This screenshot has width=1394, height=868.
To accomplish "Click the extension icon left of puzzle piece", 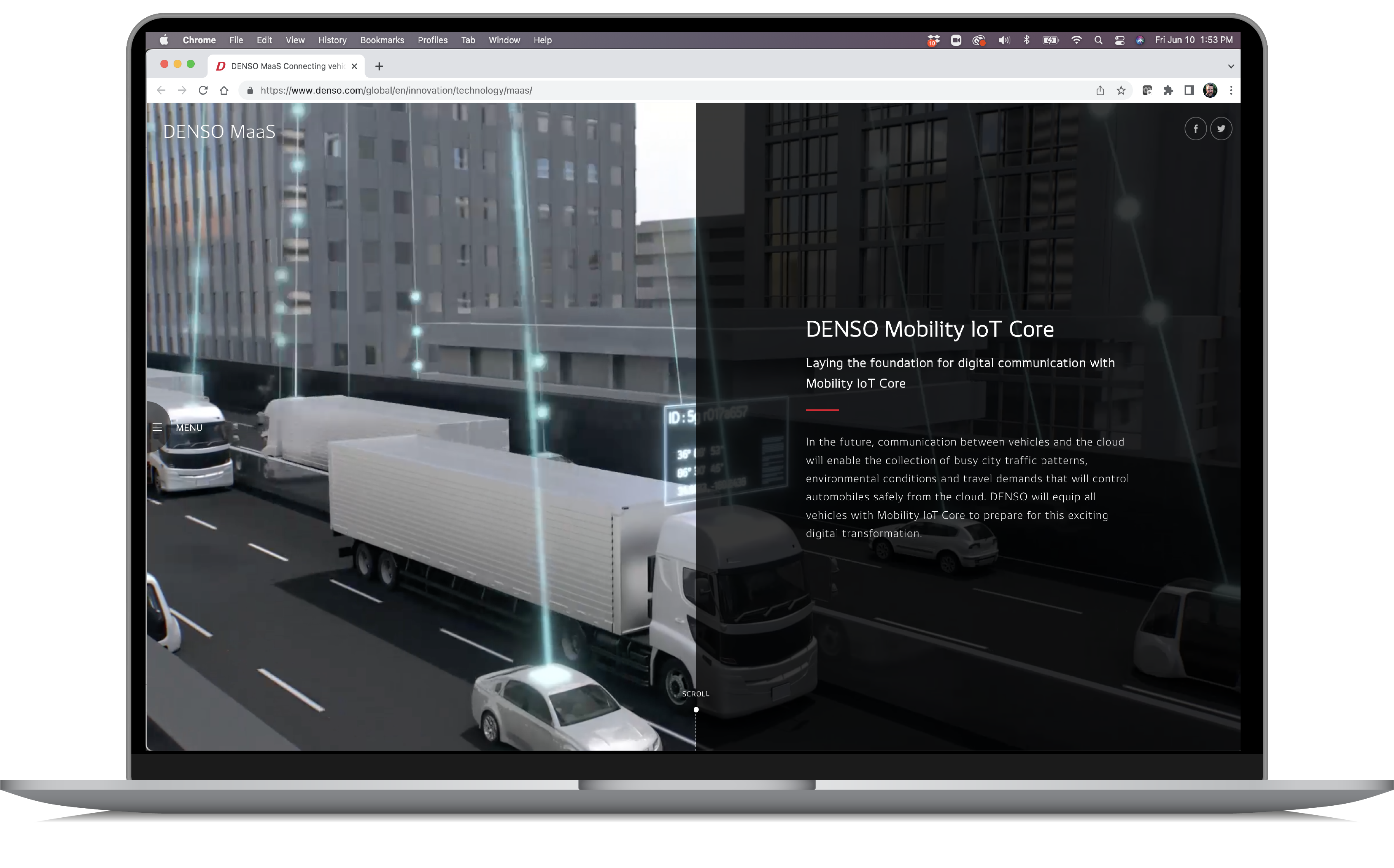I will (1147, 90).
